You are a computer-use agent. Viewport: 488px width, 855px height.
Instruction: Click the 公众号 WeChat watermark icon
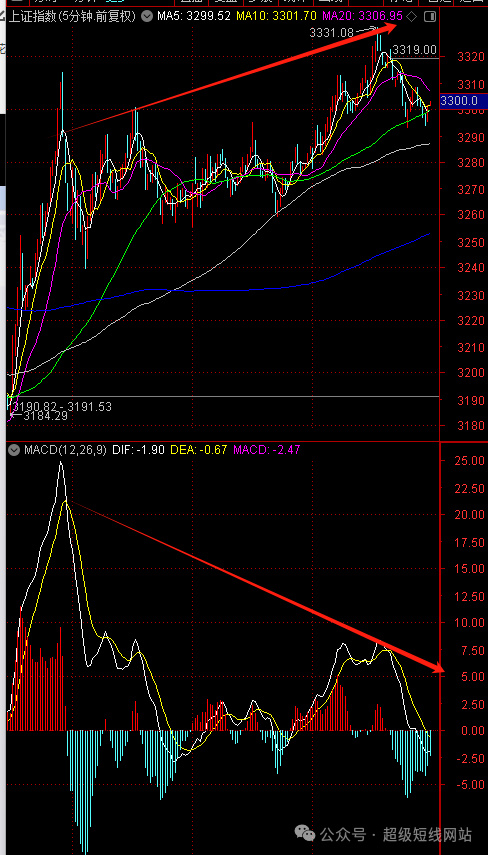click(x=305, y=833)
